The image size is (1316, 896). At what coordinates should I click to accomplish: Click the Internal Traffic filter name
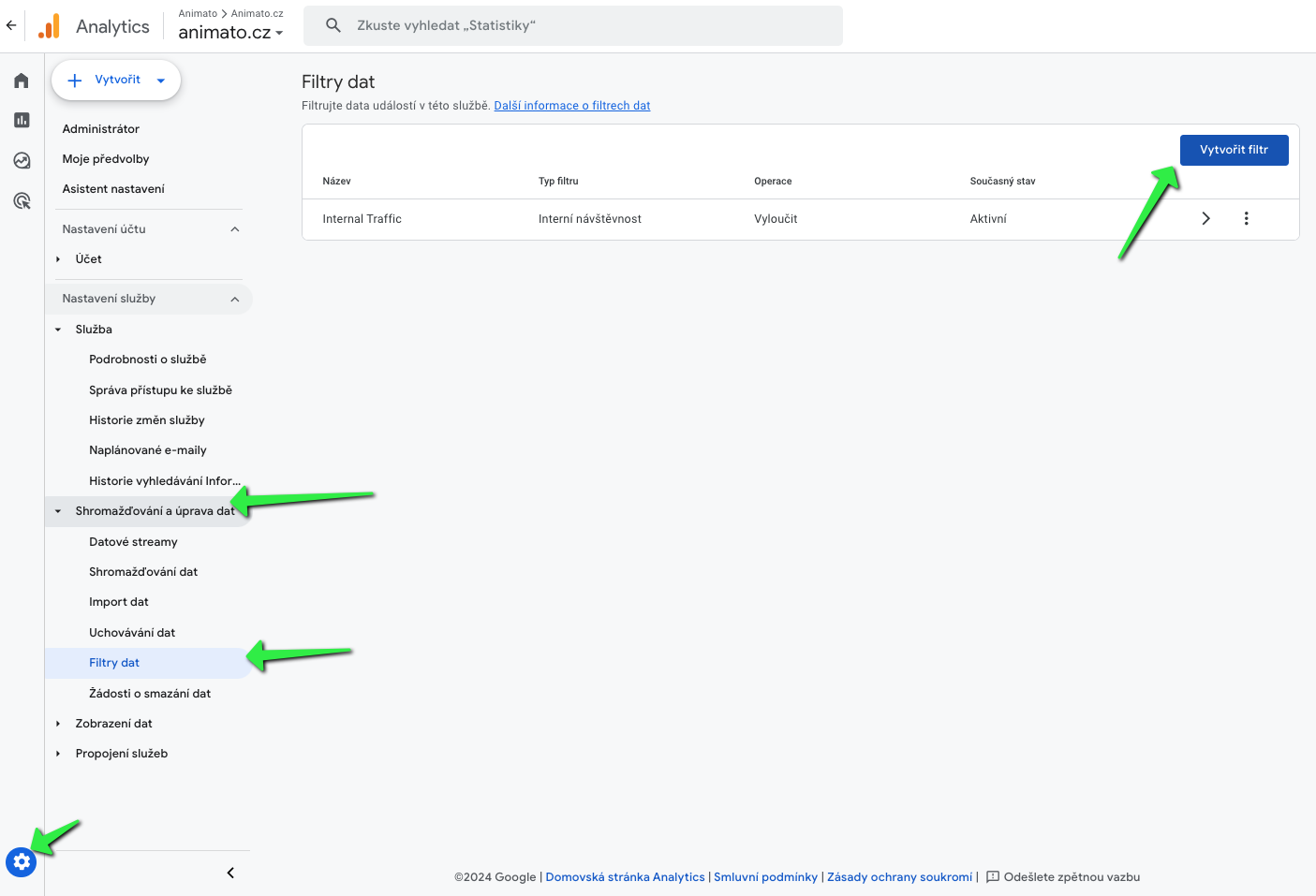tap(362, 219)
